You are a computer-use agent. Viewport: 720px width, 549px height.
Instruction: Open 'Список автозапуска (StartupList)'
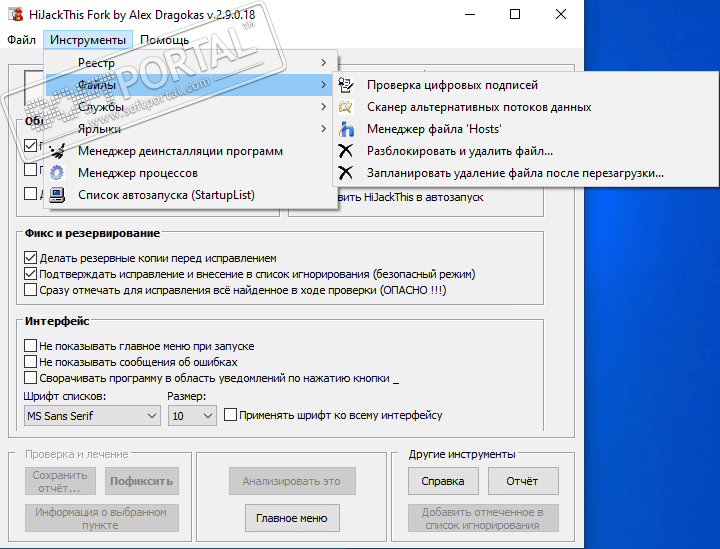click(191, 195)
